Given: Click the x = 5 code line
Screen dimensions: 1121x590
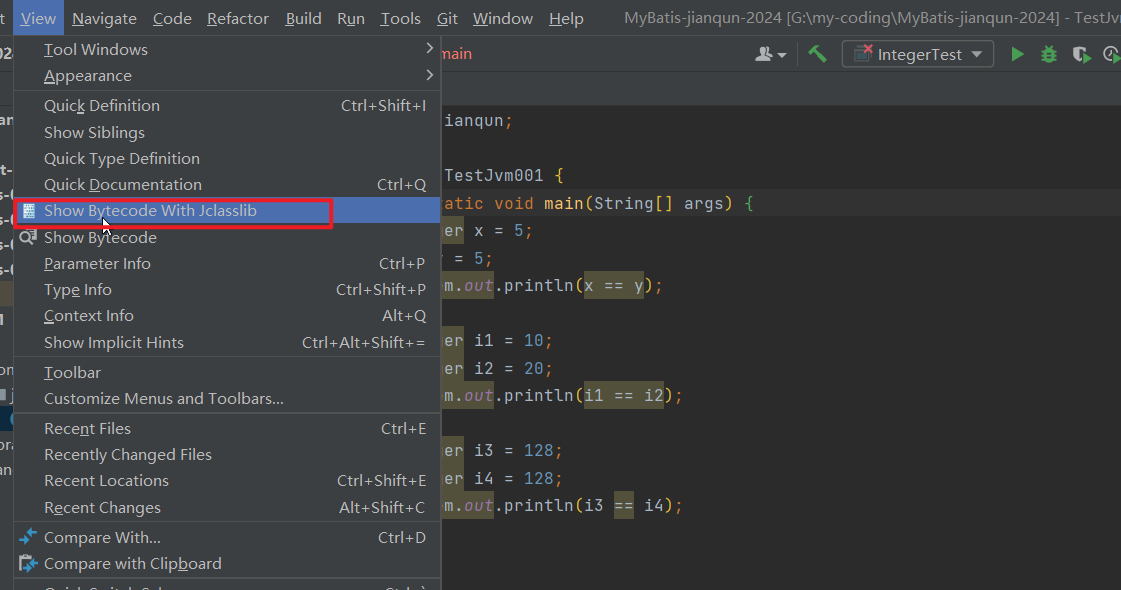Looking at the screenshot, I should click(x=488, y=231).
